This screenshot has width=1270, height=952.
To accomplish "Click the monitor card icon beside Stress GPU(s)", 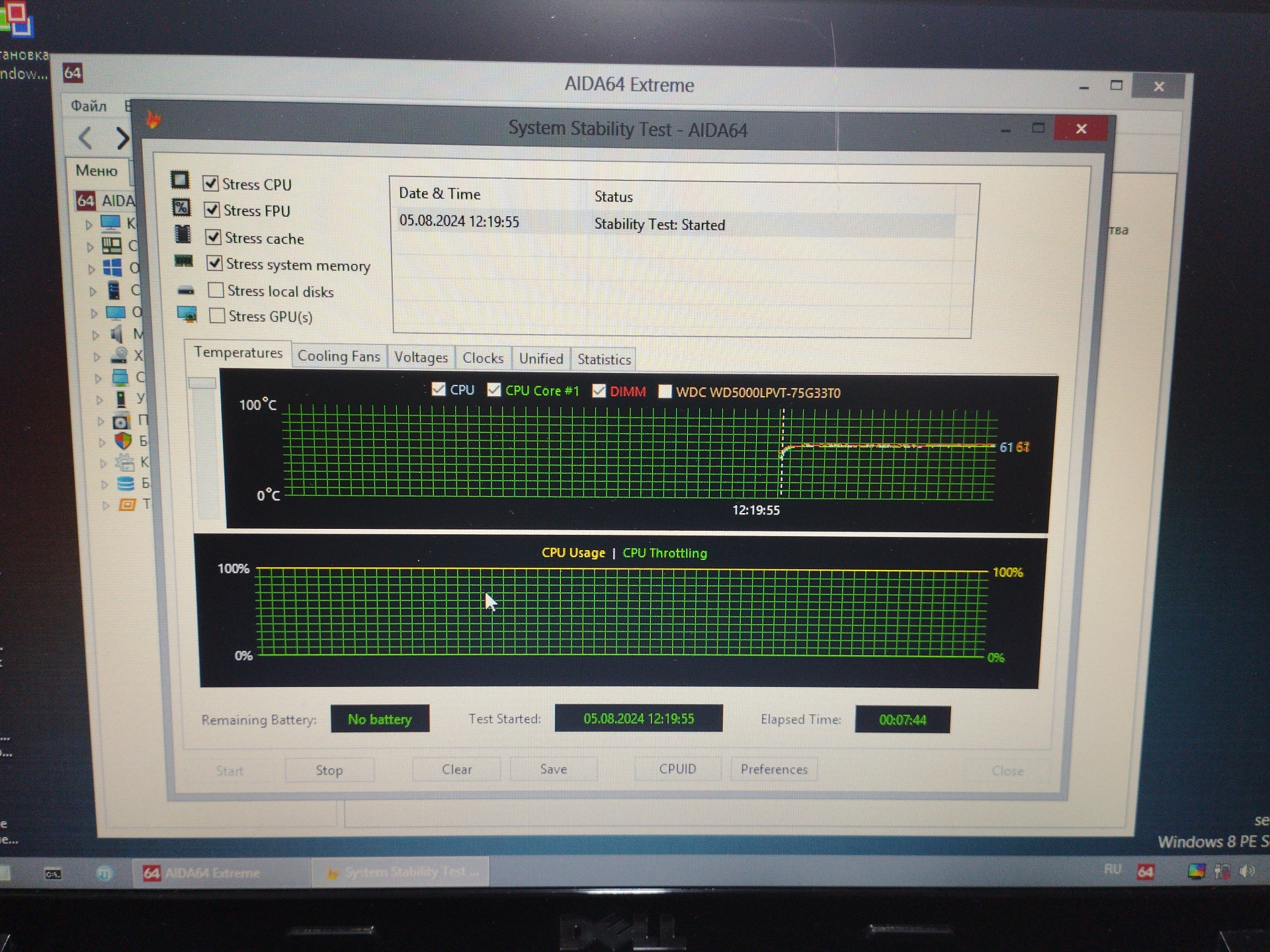I will (x=187, y=315).
